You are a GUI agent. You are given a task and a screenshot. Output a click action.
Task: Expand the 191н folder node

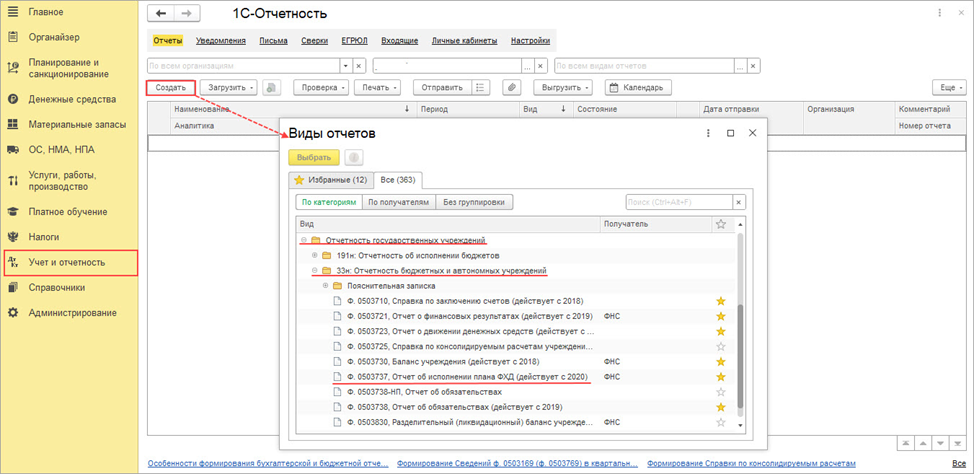[314, 255]
